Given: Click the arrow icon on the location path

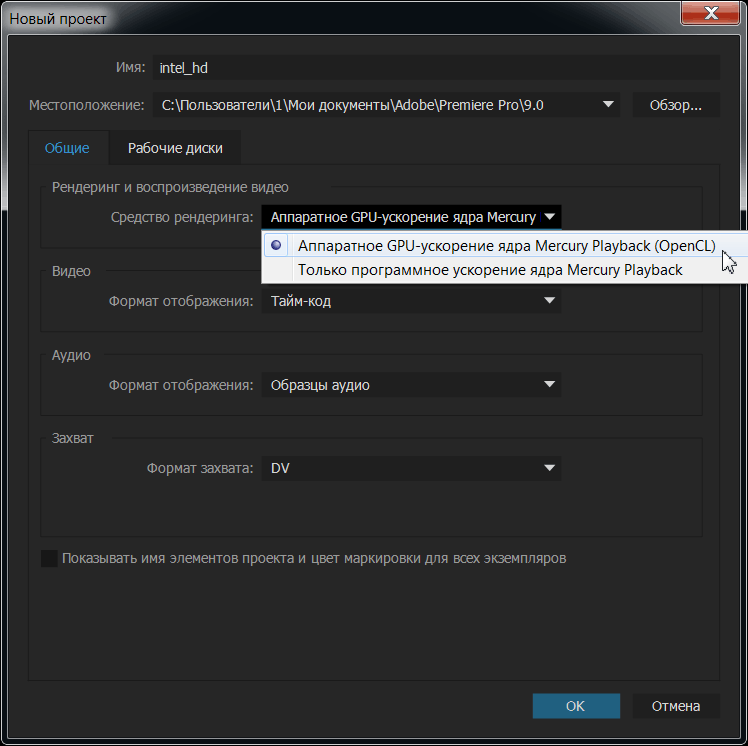Looking at the screenshot, I should click(x=608, y=105).
